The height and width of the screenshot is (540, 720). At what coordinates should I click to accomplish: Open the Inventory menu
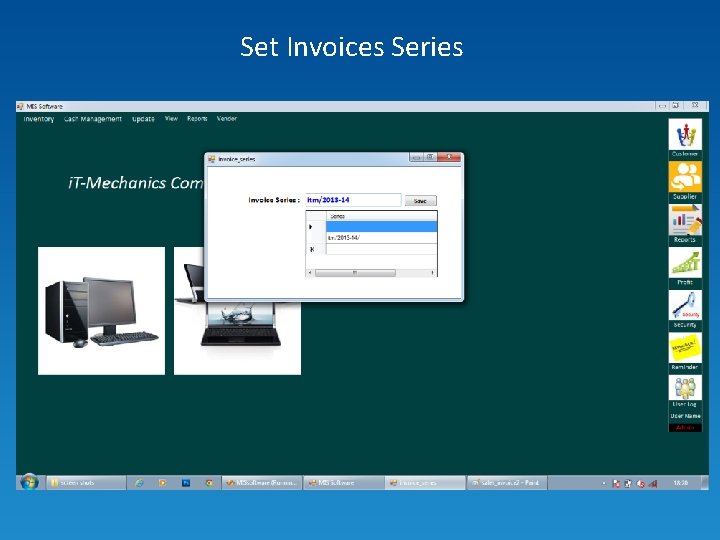39,119
